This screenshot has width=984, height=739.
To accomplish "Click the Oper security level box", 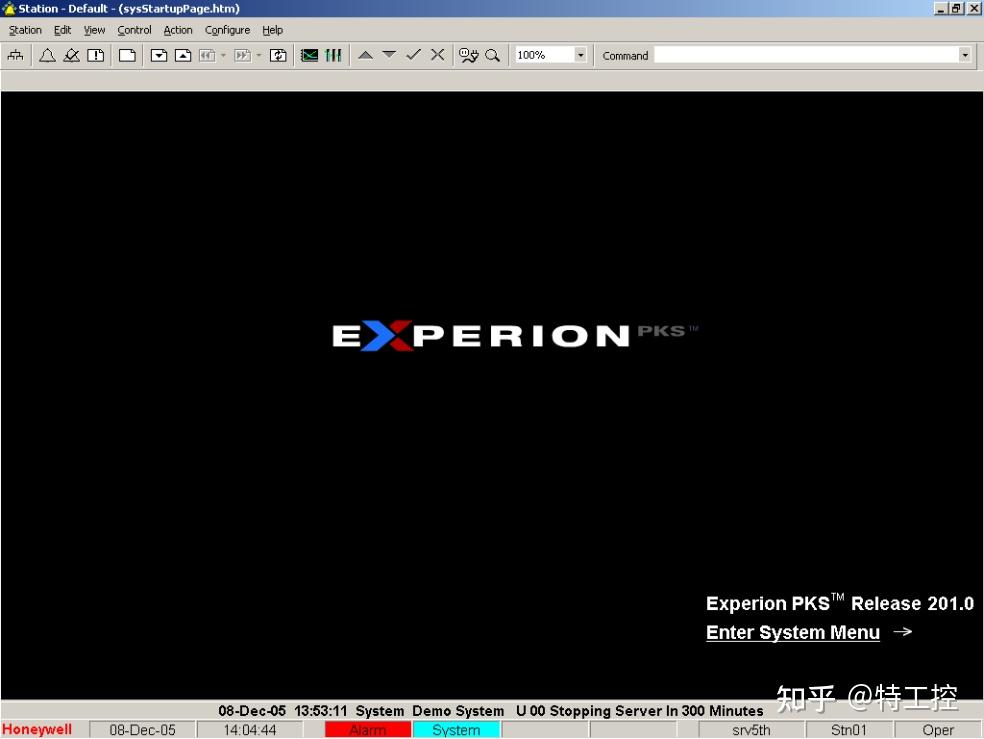I will tap(938, 730).
